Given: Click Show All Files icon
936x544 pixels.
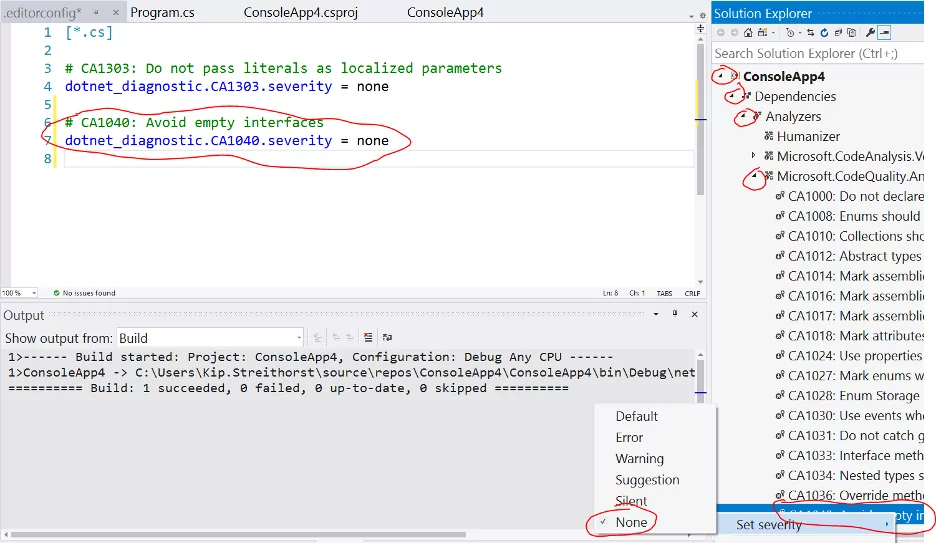Looking at the screenshot, I should tap(852, 33).
